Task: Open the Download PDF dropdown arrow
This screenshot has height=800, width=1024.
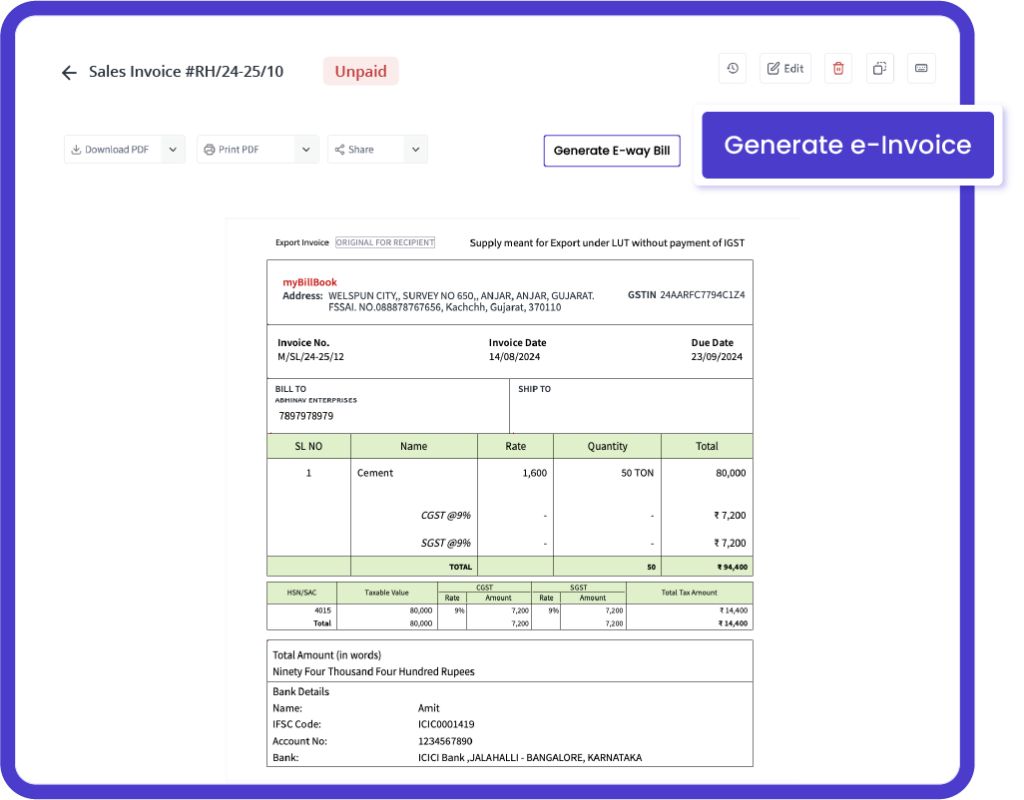Action: [172, 148]
